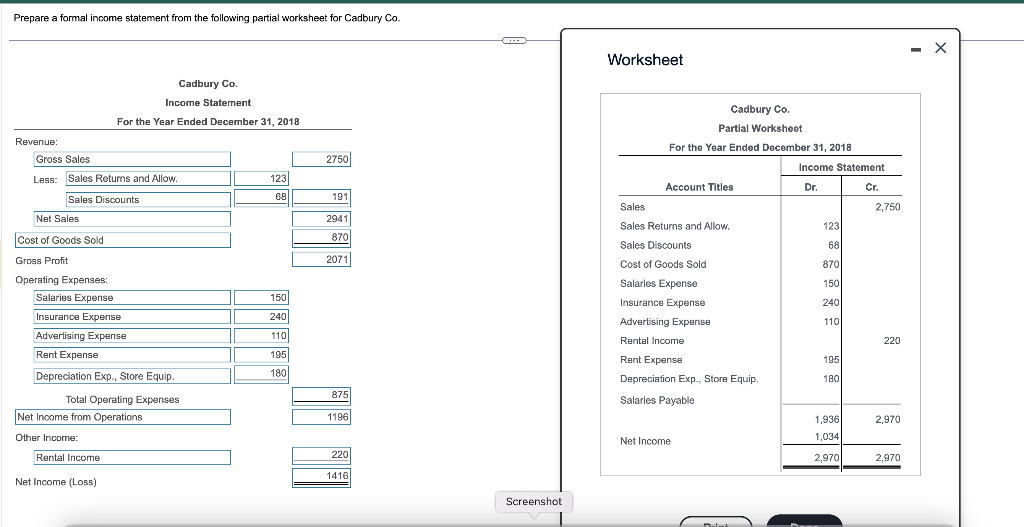
Task: Edit the Sales Discounts amount 68
Action: pos(261,198)
